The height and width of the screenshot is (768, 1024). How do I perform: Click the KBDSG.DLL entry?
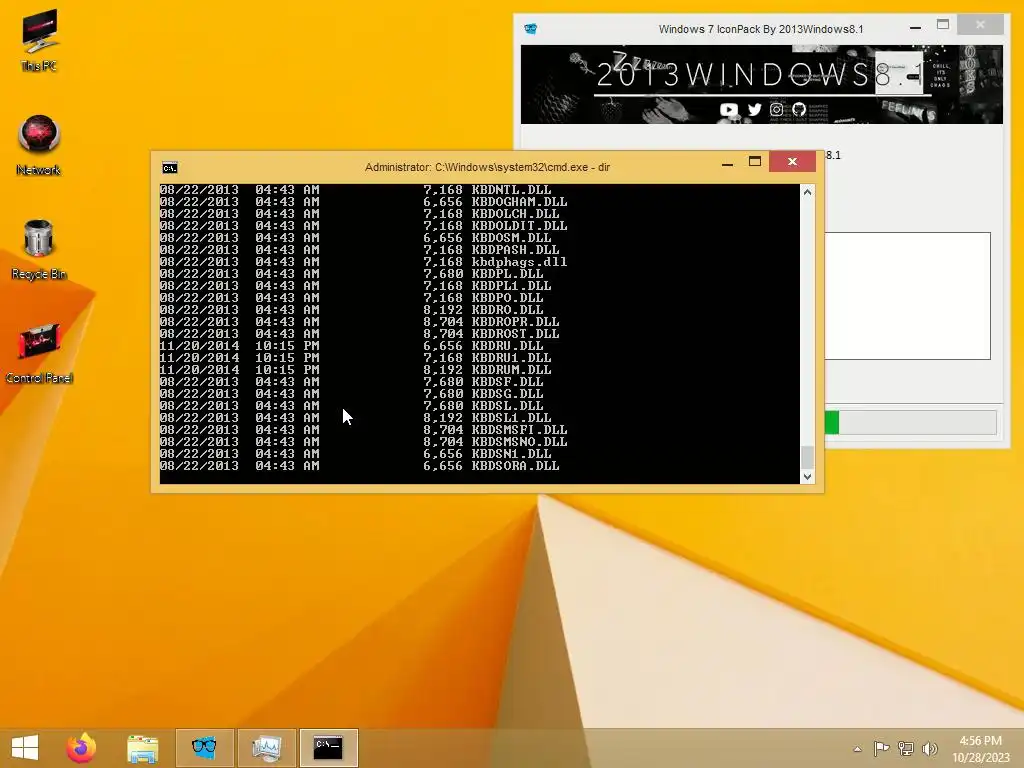pos(351,394)
